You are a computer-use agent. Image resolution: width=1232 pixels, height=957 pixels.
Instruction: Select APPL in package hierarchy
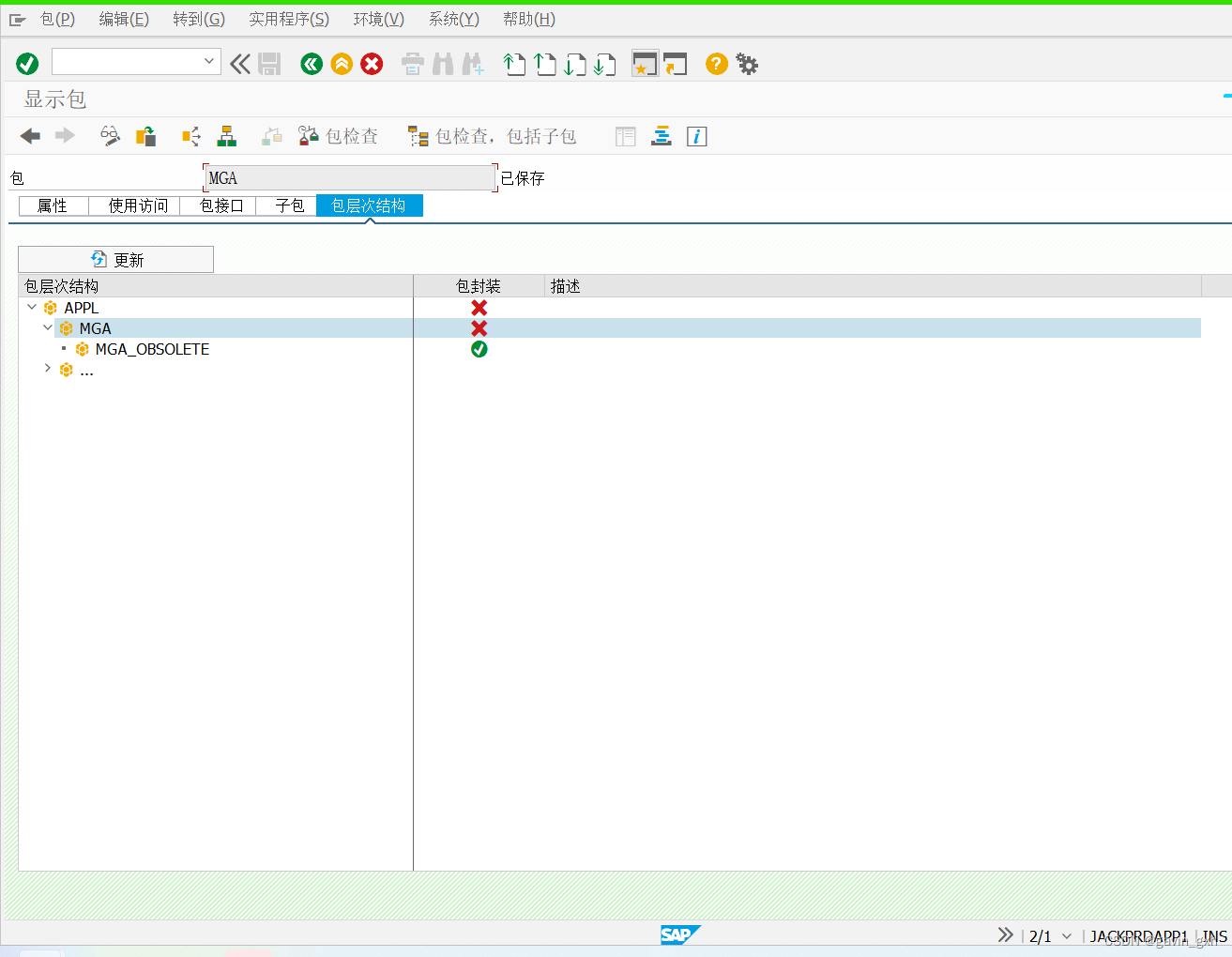tap(82, 308)
